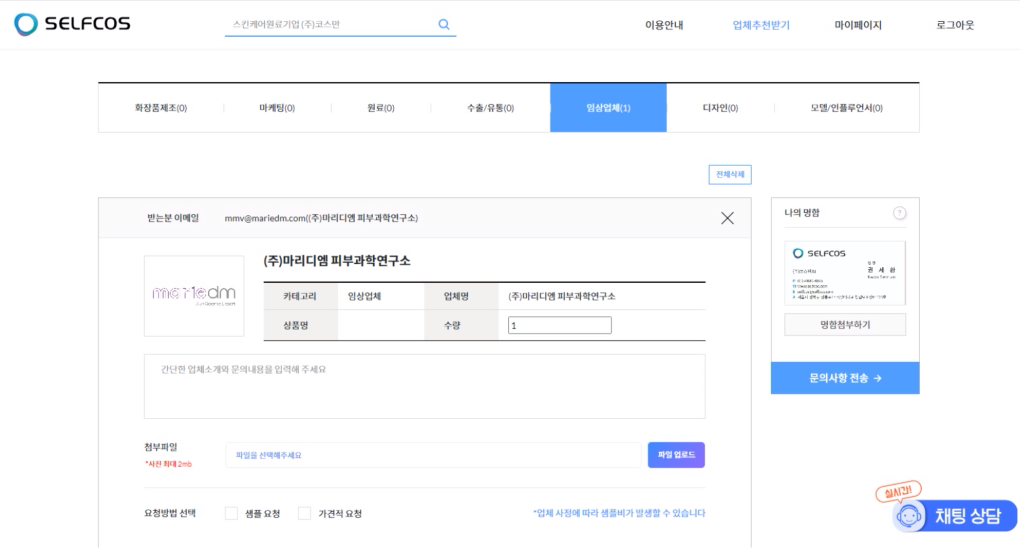Image resolution: width=1026 pixels, height=552 pixels.
Task: Focus the inquiry message text area
Action: click(x=425, y=387)
